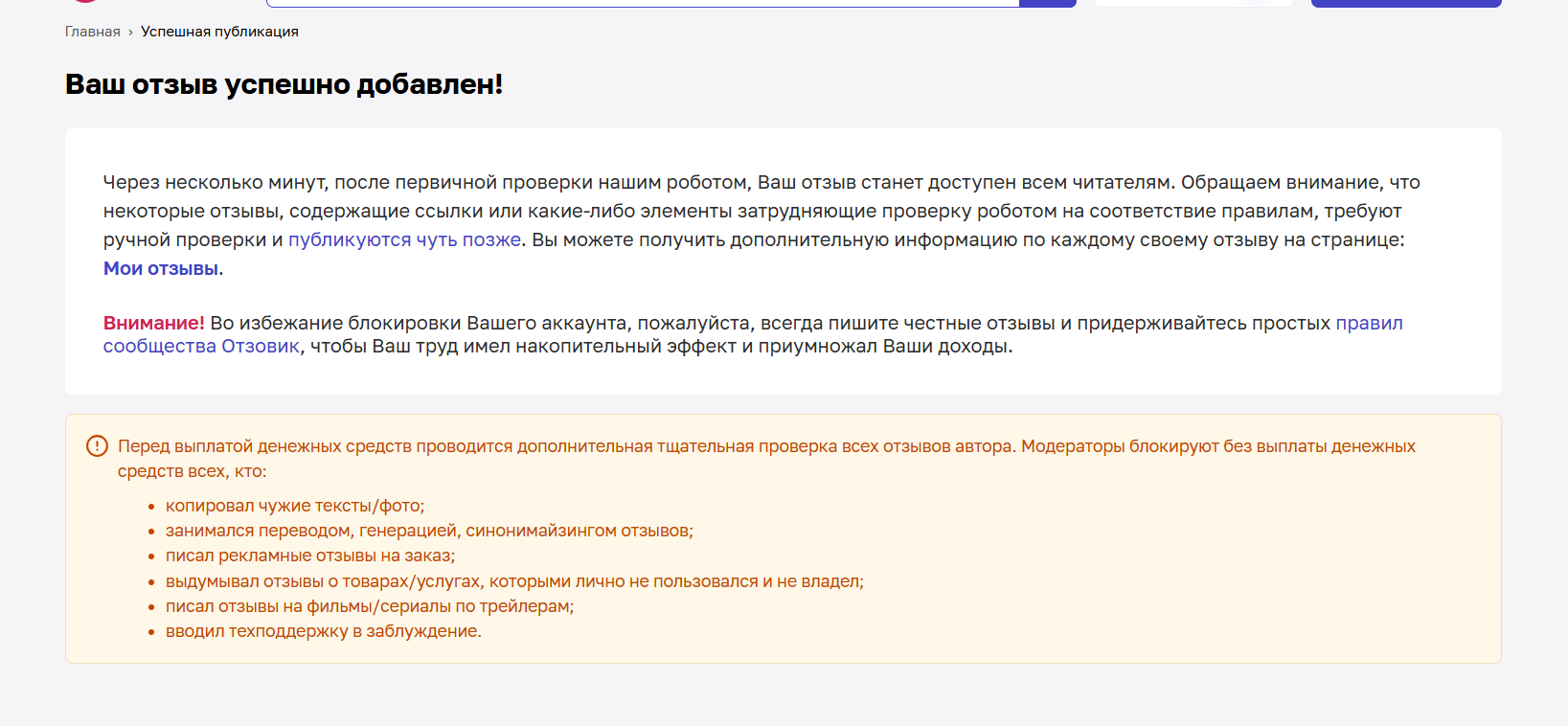Screen dimensions: 1568x726
Task: Click the breadcrumb separator chevron
Action: pyautogui.click(x=130, y=33)
